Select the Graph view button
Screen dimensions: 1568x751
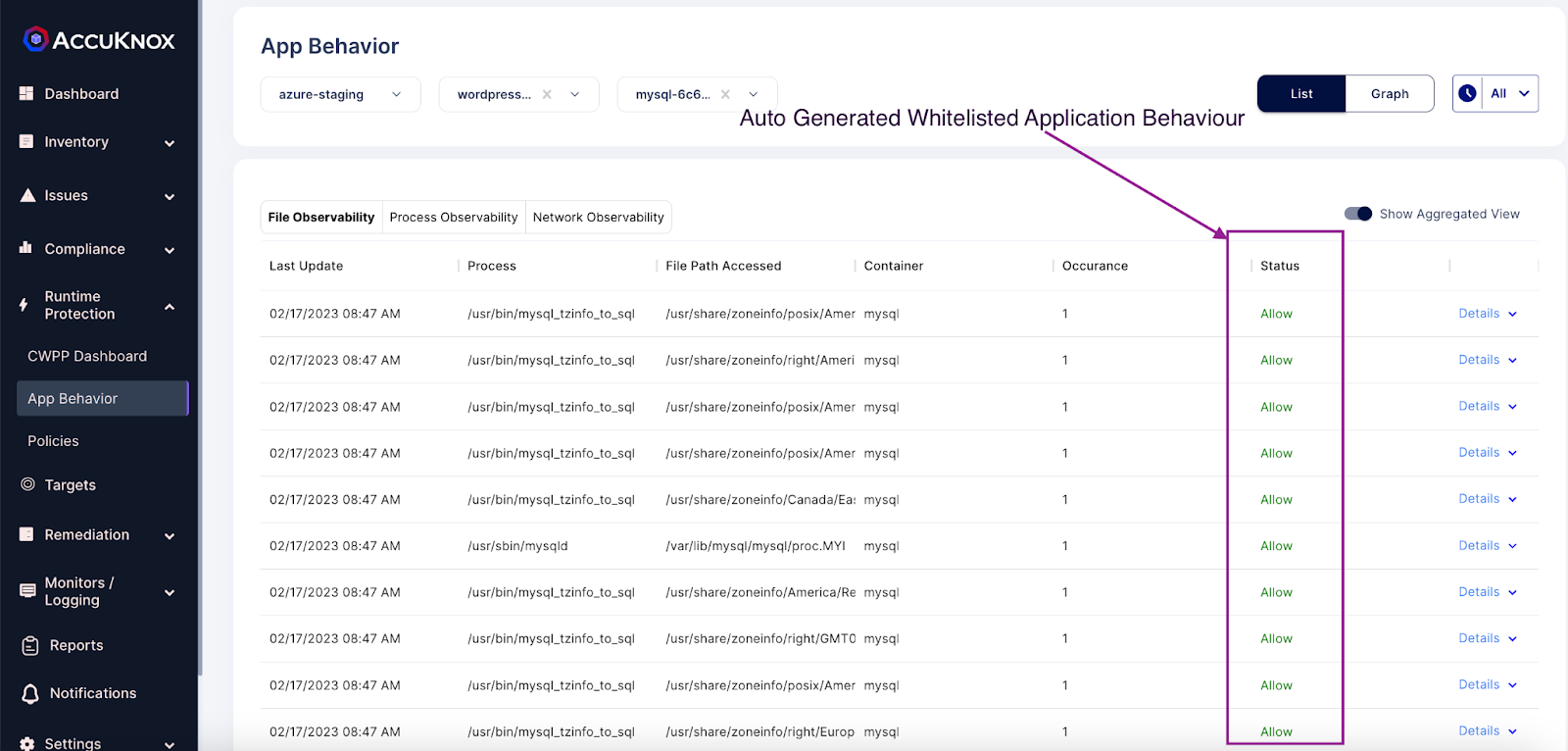(x=1390, y=93)
